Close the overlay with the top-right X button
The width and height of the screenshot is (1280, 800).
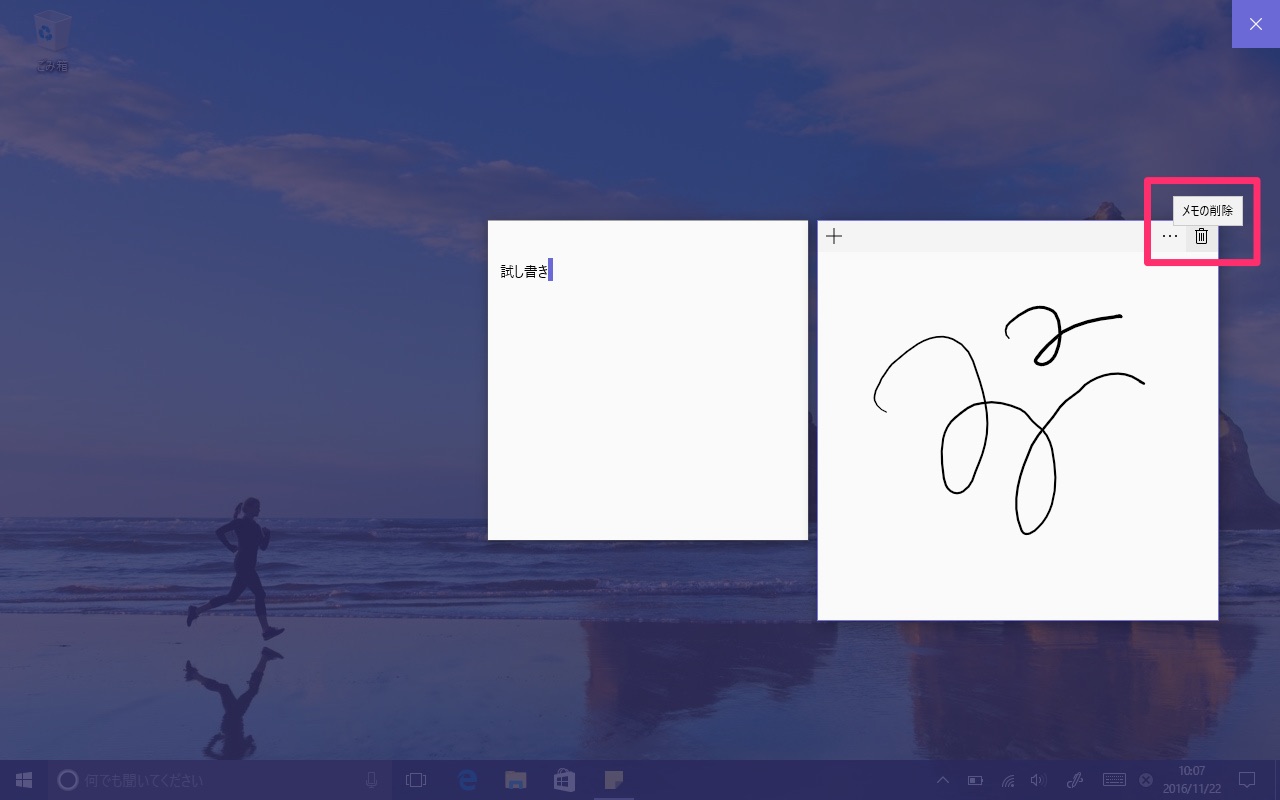[x=1256, y=24]
